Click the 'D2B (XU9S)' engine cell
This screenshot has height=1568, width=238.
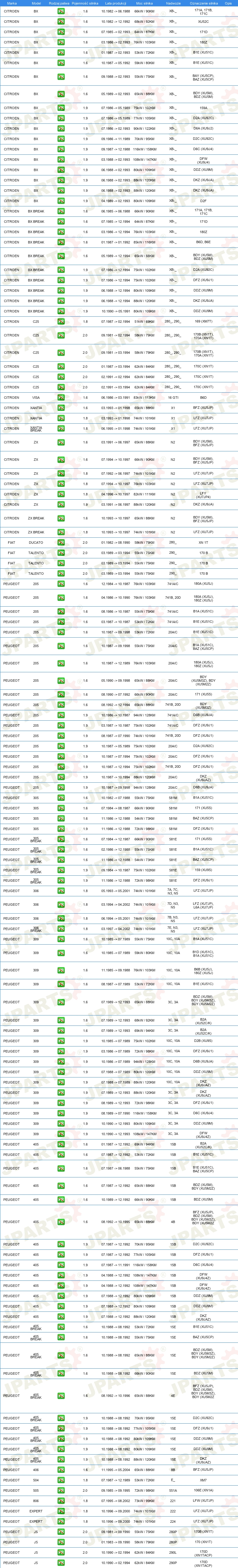[203, 1041]
